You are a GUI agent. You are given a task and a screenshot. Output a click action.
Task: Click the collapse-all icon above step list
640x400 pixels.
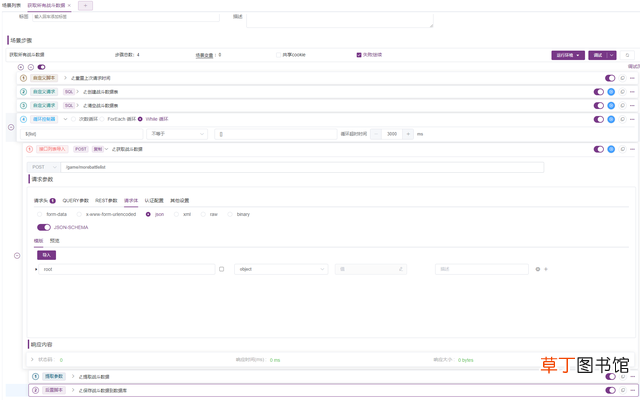tap(31, 67)
